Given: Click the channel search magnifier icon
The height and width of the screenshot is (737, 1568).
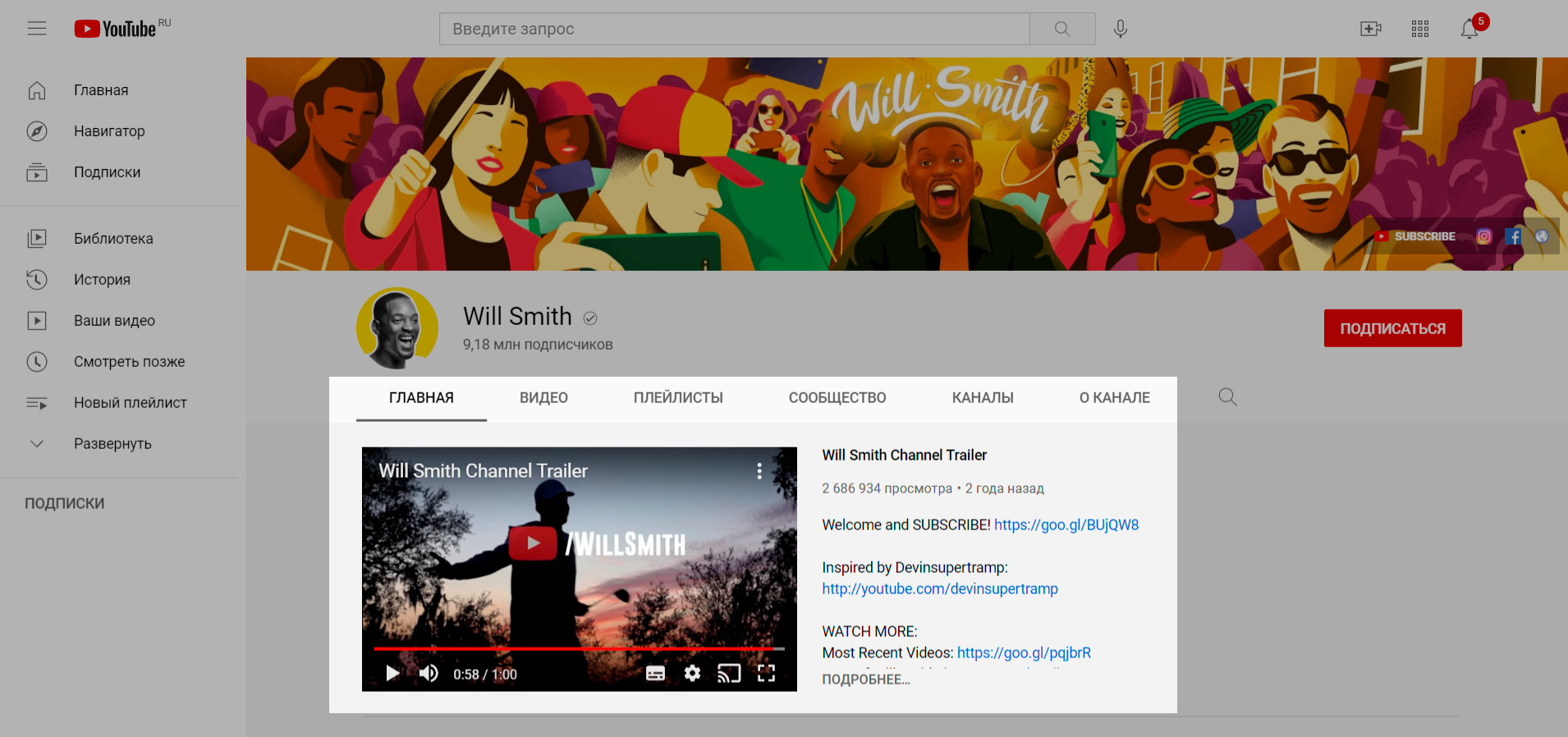Looking at the screenshot, I should coord(1227,397).
